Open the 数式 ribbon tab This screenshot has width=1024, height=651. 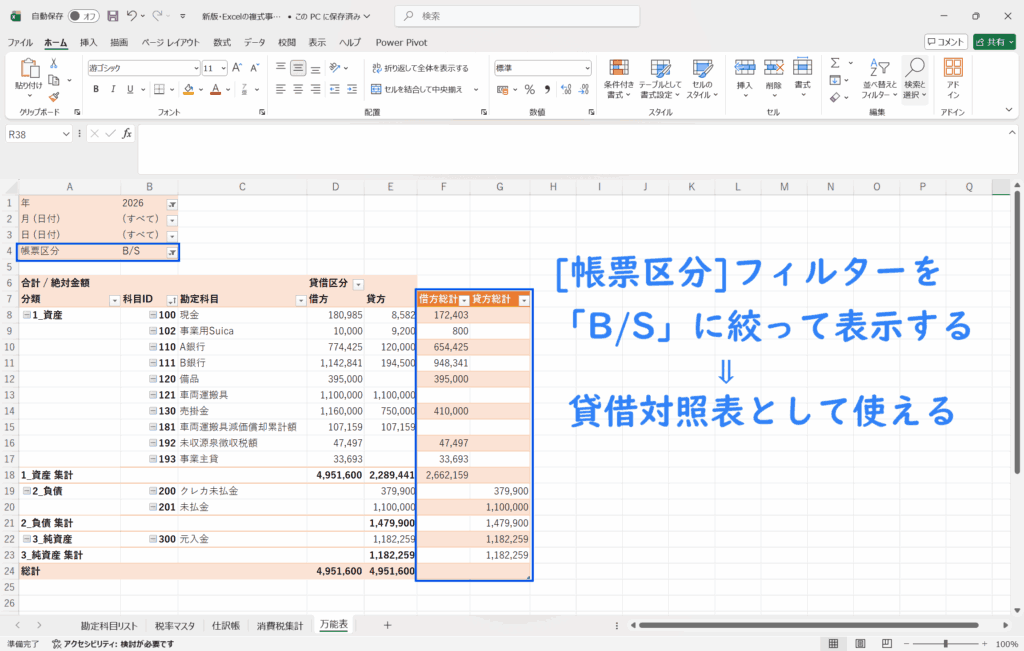pos(222,42)
